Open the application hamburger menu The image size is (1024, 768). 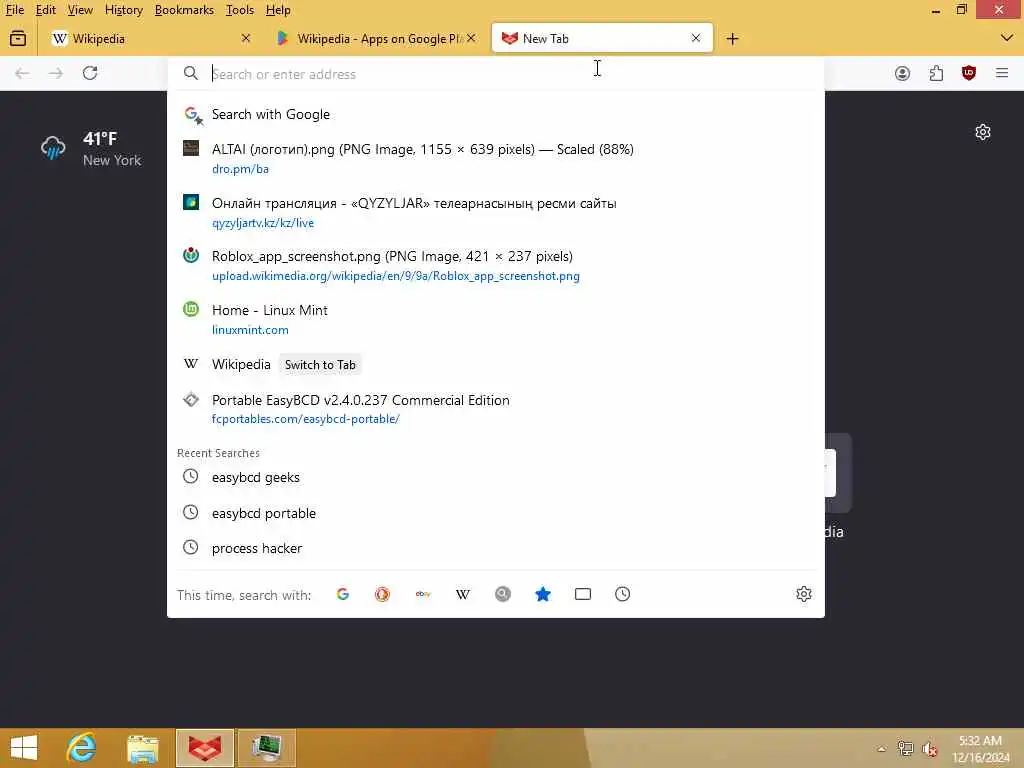[x=1002, y=73]
